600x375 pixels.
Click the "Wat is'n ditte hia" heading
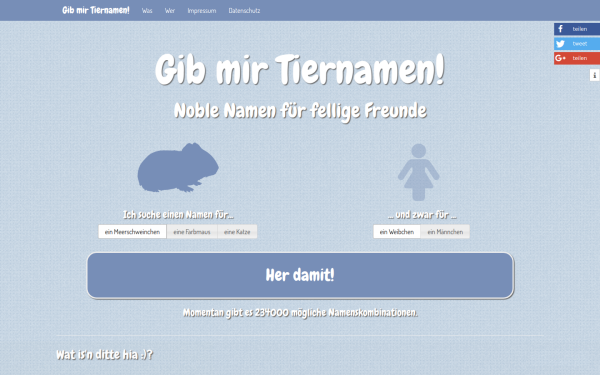[104, 355]
